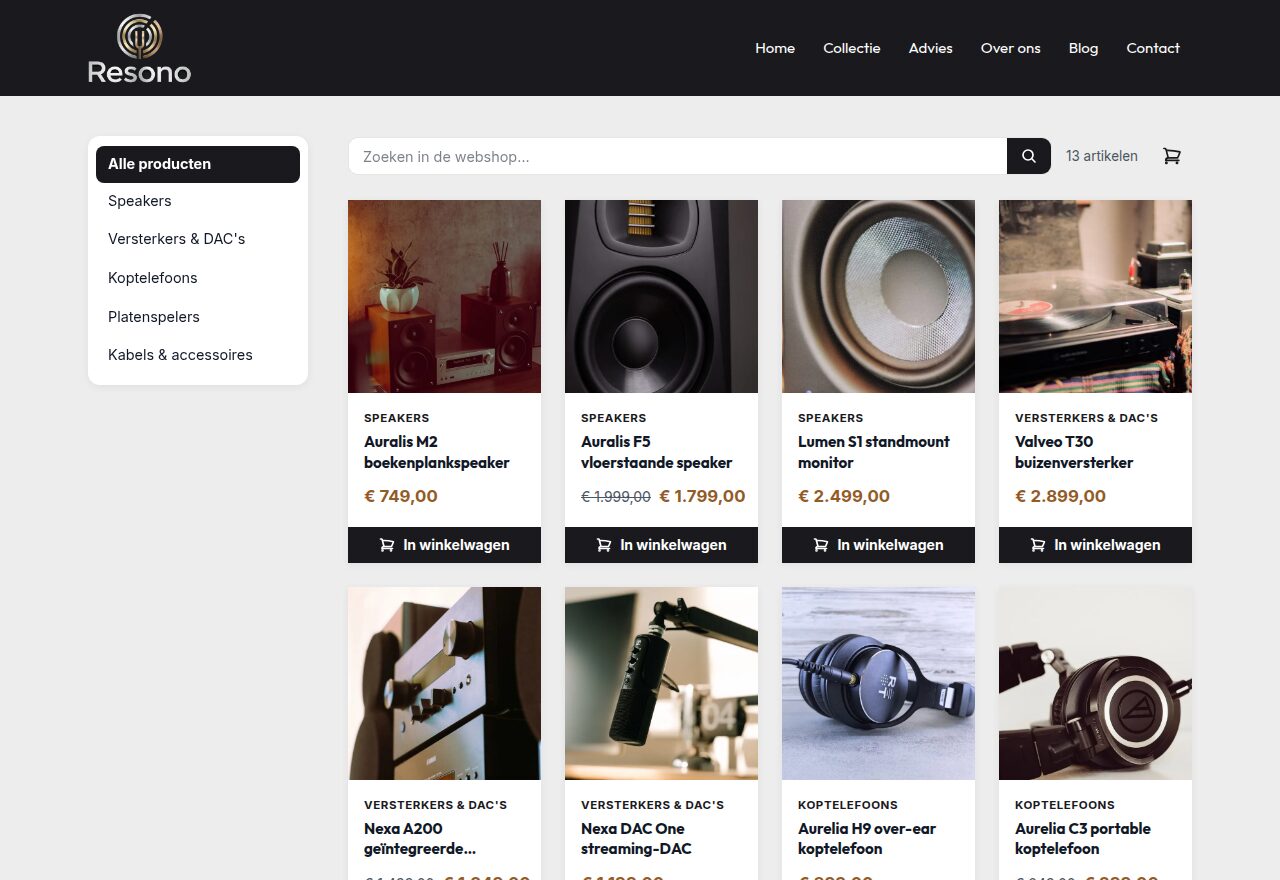Click the € 749,00 price
1280x880 pixels.
tap(401, 496)
